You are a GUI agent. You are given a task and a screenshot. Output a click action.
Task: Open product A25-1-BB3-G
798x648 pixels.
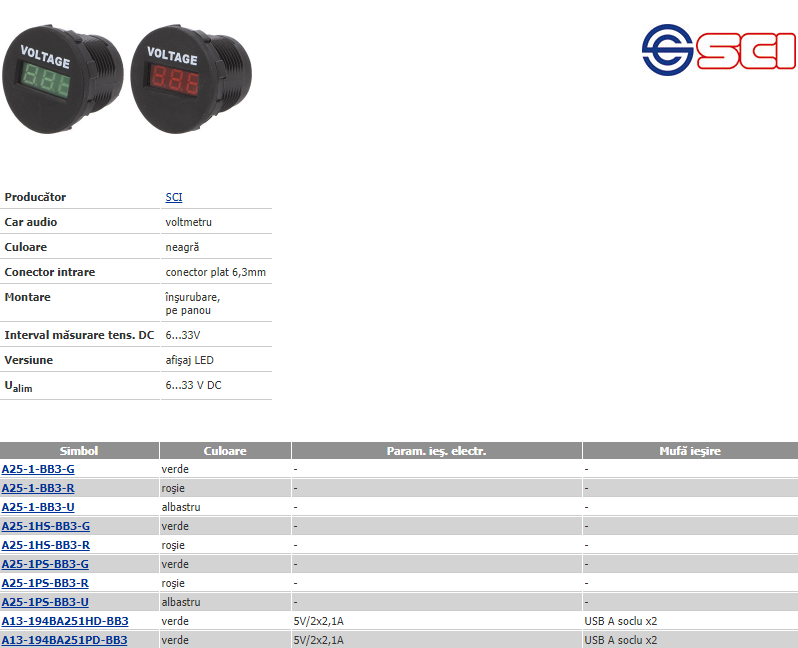38,469
